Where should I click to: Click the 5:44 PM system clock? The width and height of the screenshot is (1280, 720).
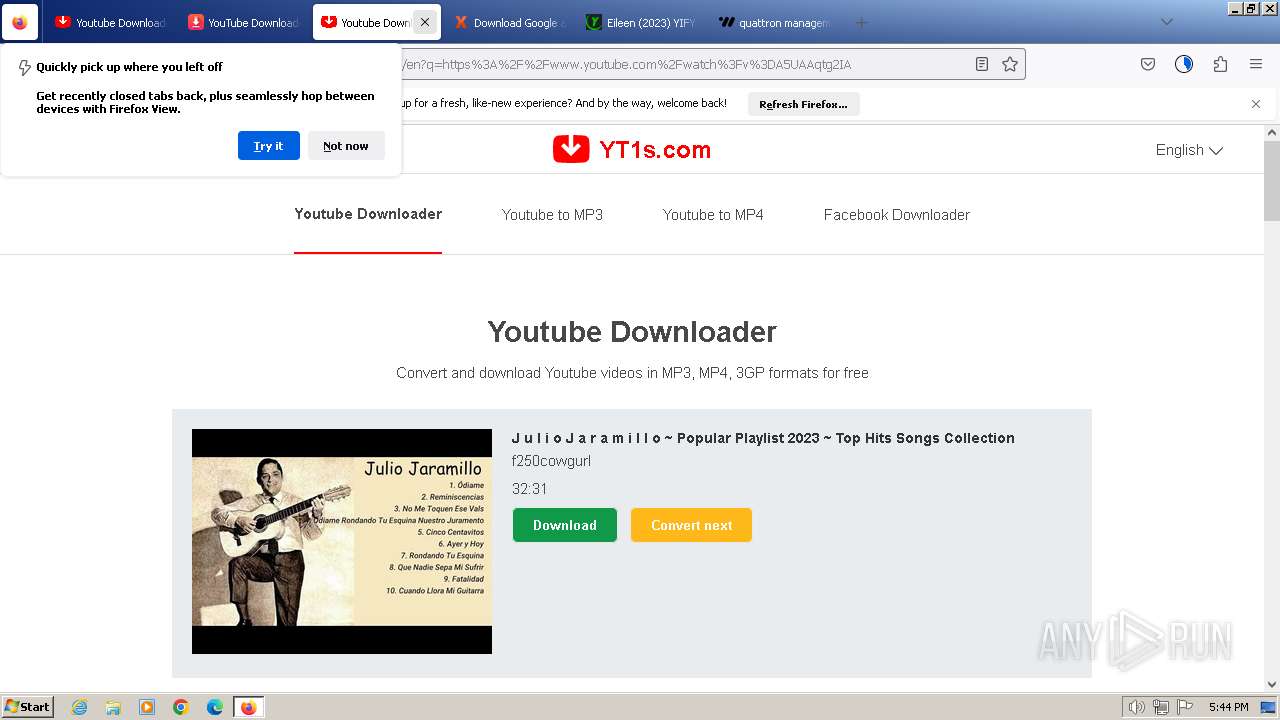coord(1228,707)
